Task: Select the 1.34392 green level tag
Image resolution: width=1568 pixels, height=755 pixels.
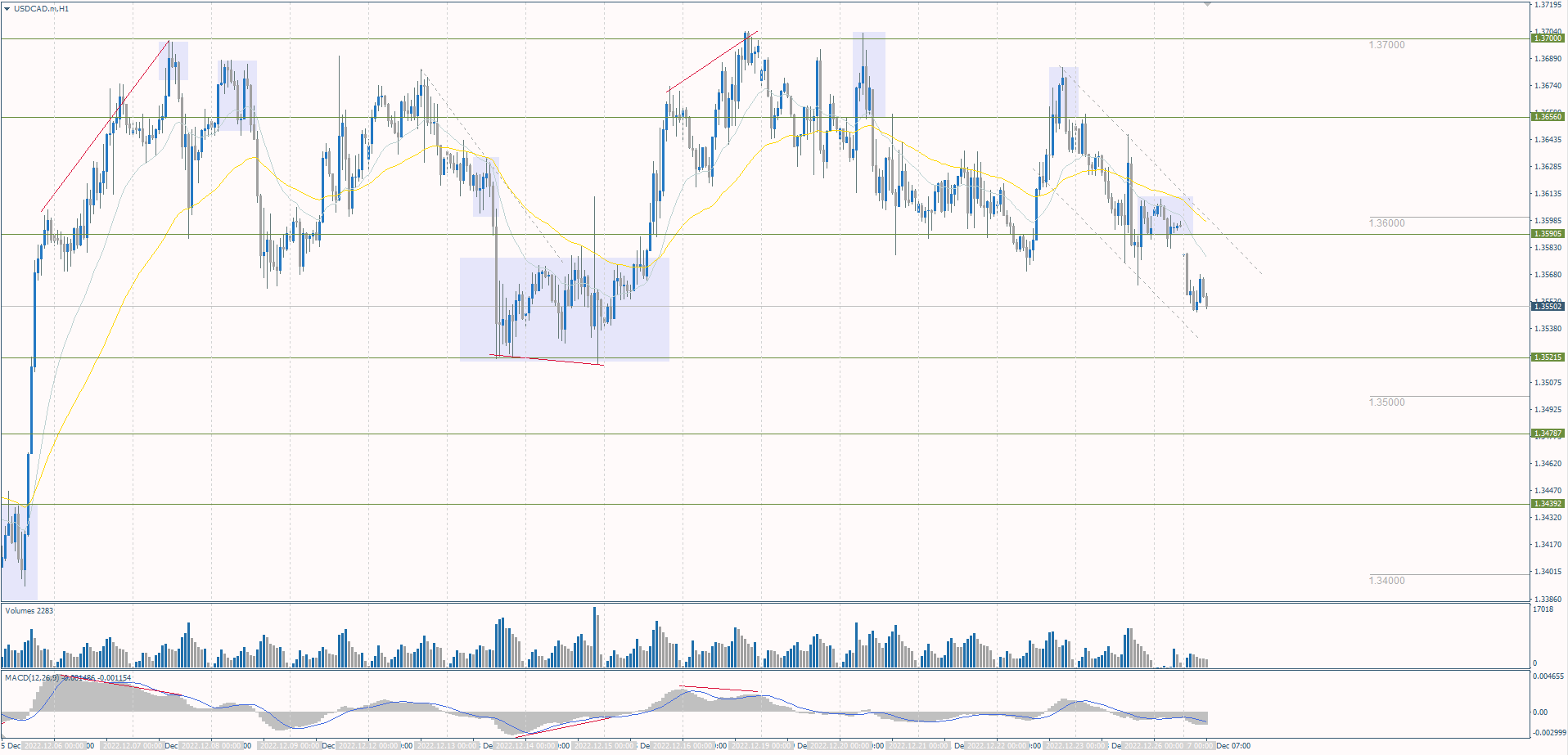Action: [x=1548, y=504]
